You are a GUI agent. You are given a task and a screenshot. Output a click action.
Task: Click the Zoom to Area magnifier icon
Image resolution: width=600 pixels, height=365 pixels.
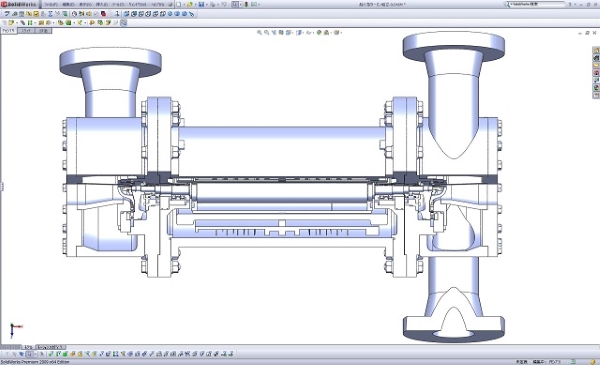267,33
